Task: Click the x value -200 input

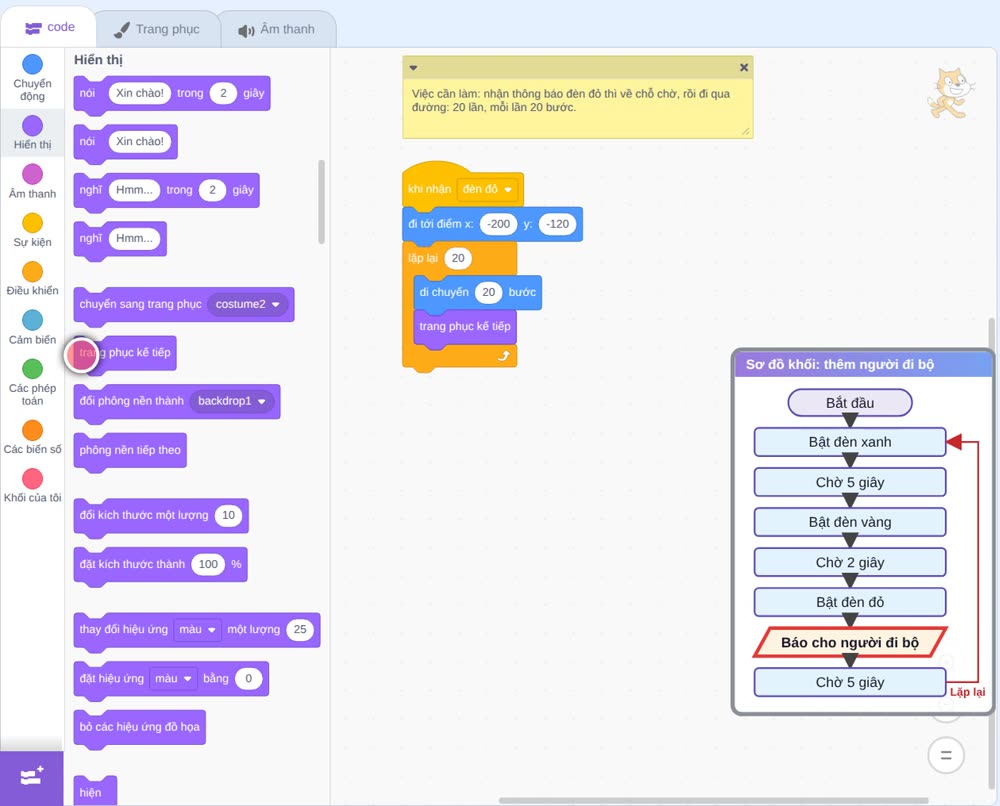Action: [498, 224]
